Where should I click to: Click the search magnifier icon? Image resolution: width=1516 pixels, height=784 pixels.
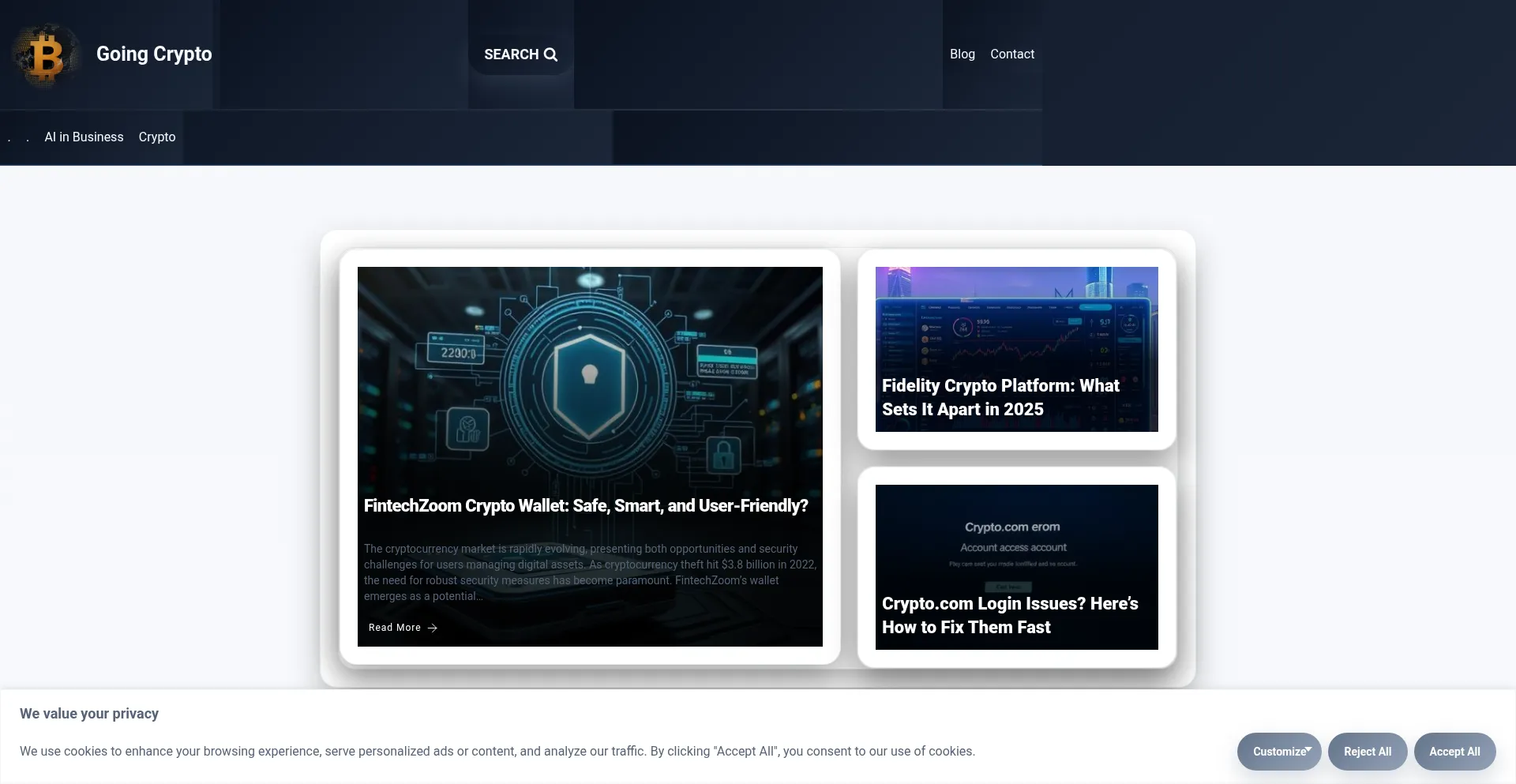(550, 54)
